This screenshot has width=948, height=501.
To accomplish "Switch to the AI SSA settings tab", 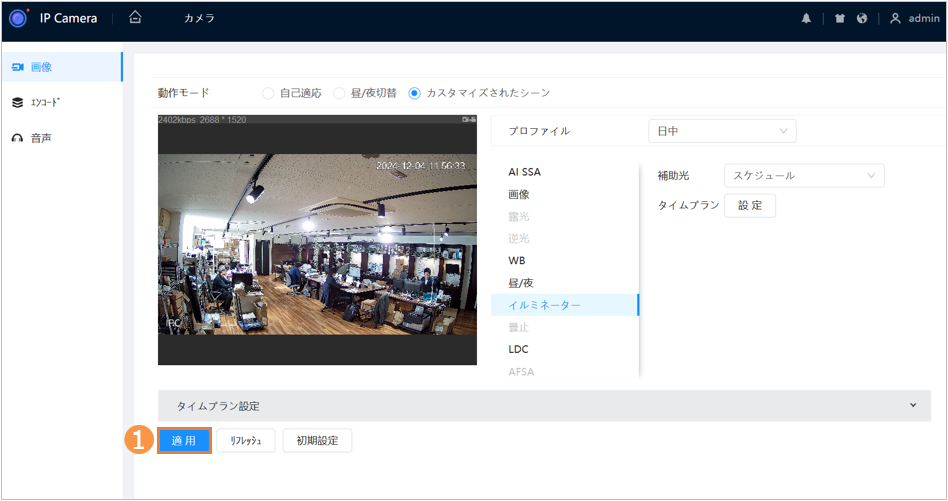I will coord(524,172).
